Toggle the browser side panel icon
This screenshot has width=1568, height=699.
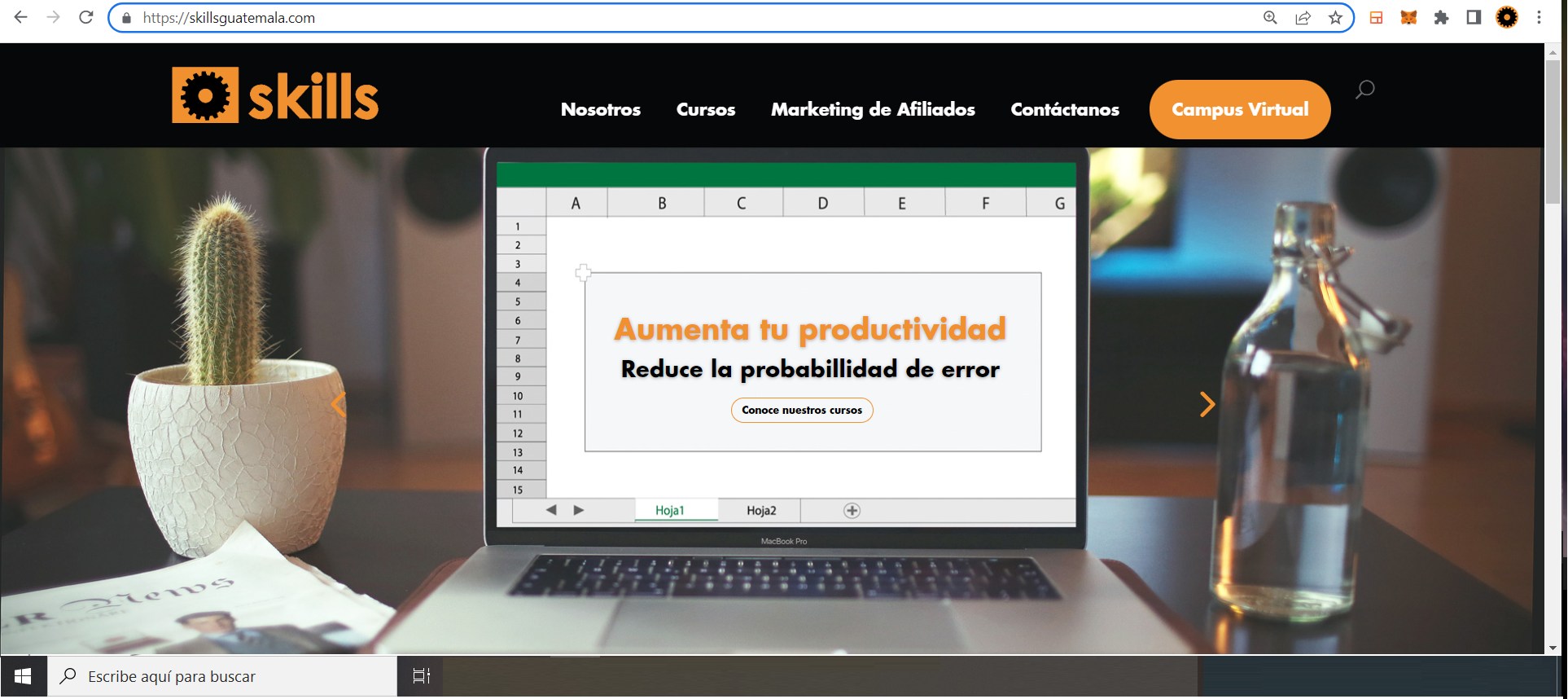[1474, 17]
